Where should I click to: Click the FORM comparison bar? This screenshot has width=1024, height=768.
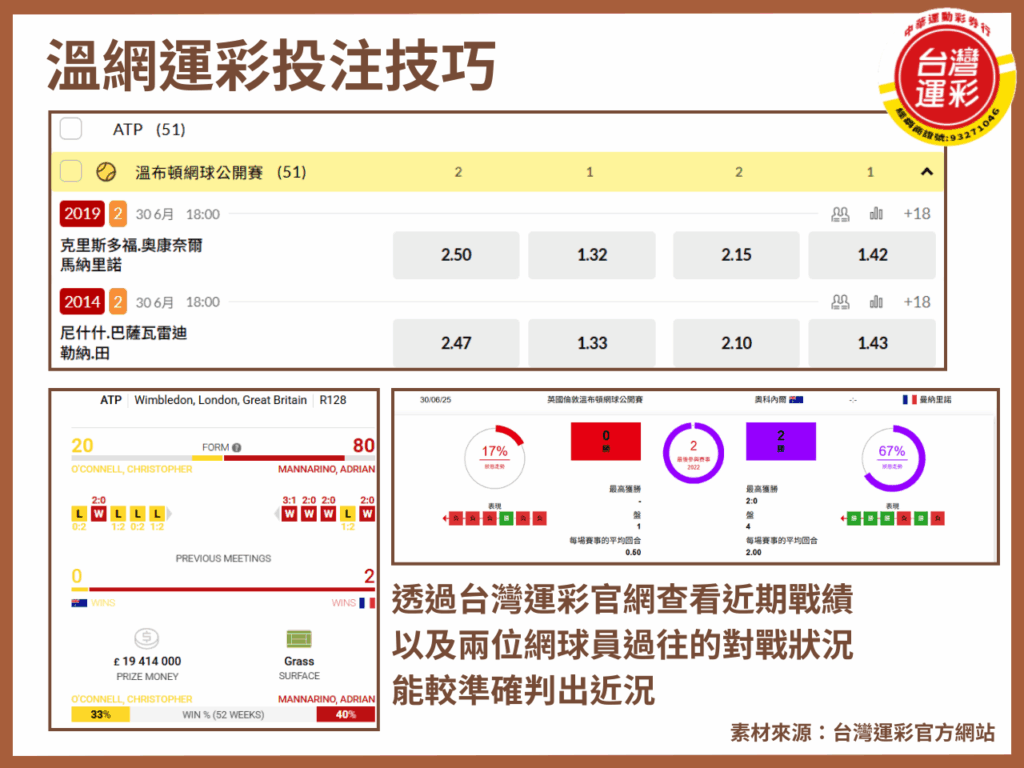[x=223, y=458]
